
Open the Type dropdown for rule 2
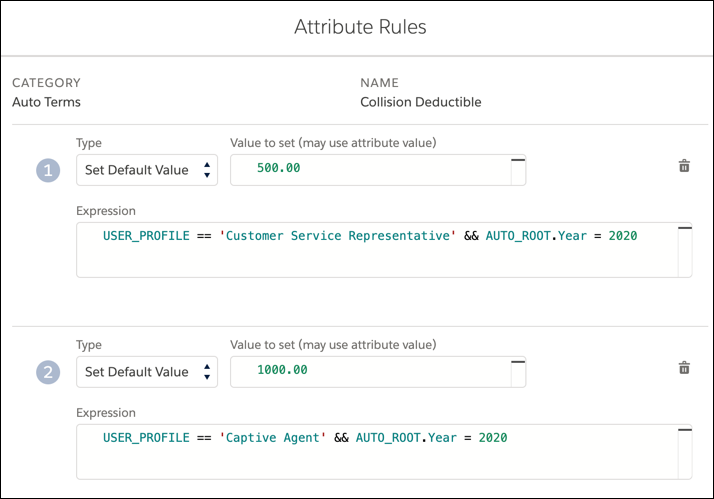click(147, 372)
